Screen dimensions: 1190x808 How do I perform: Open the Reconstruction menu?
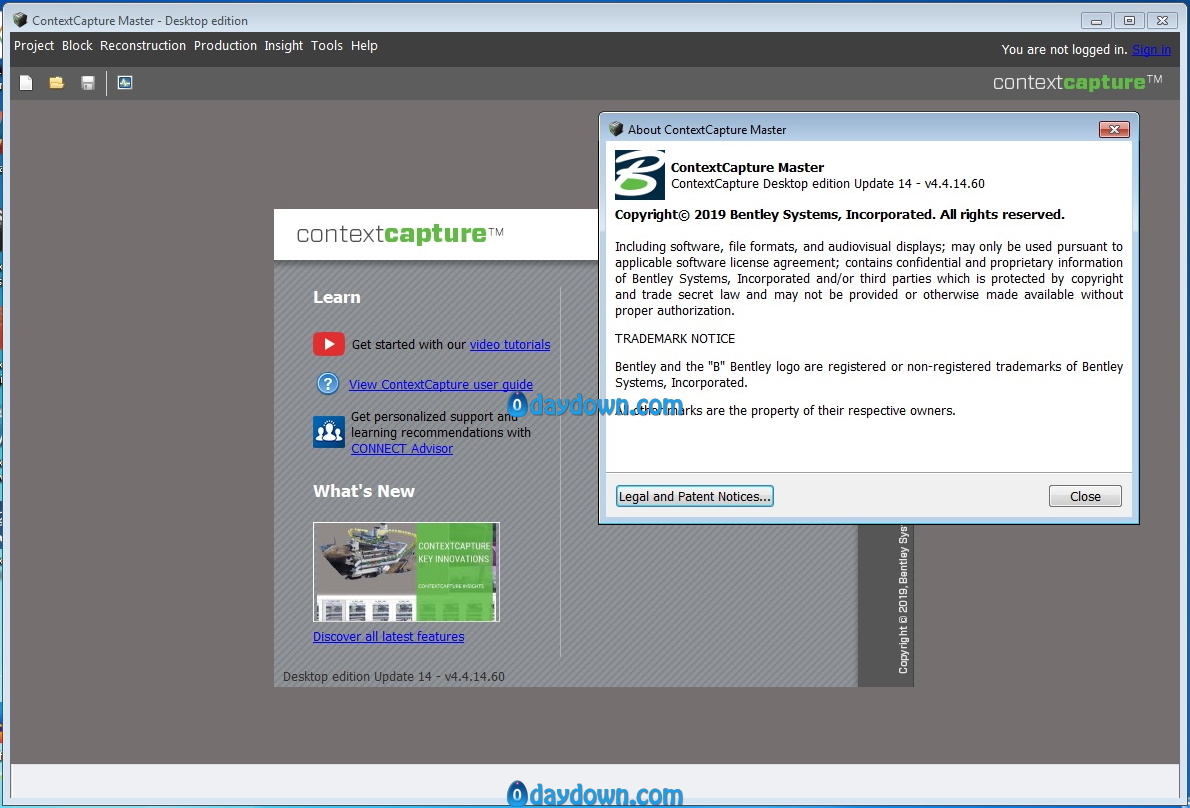[x=143, y=46]
